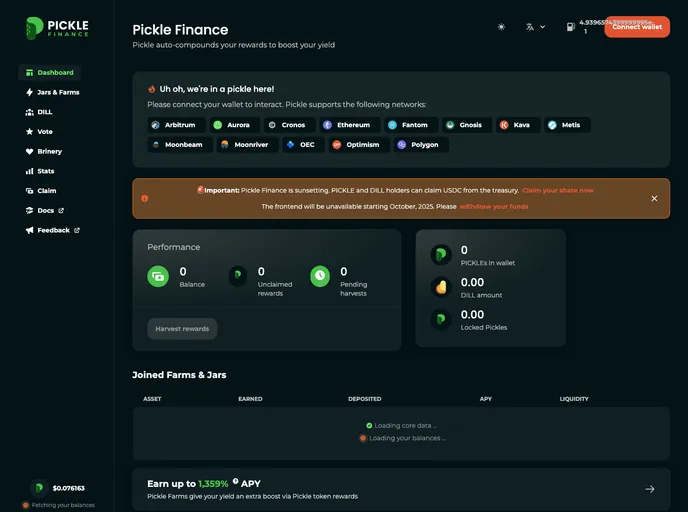Click the Pickle Finance logo
The height and width of the screenshot is (512, 688).
coord(57,28)
